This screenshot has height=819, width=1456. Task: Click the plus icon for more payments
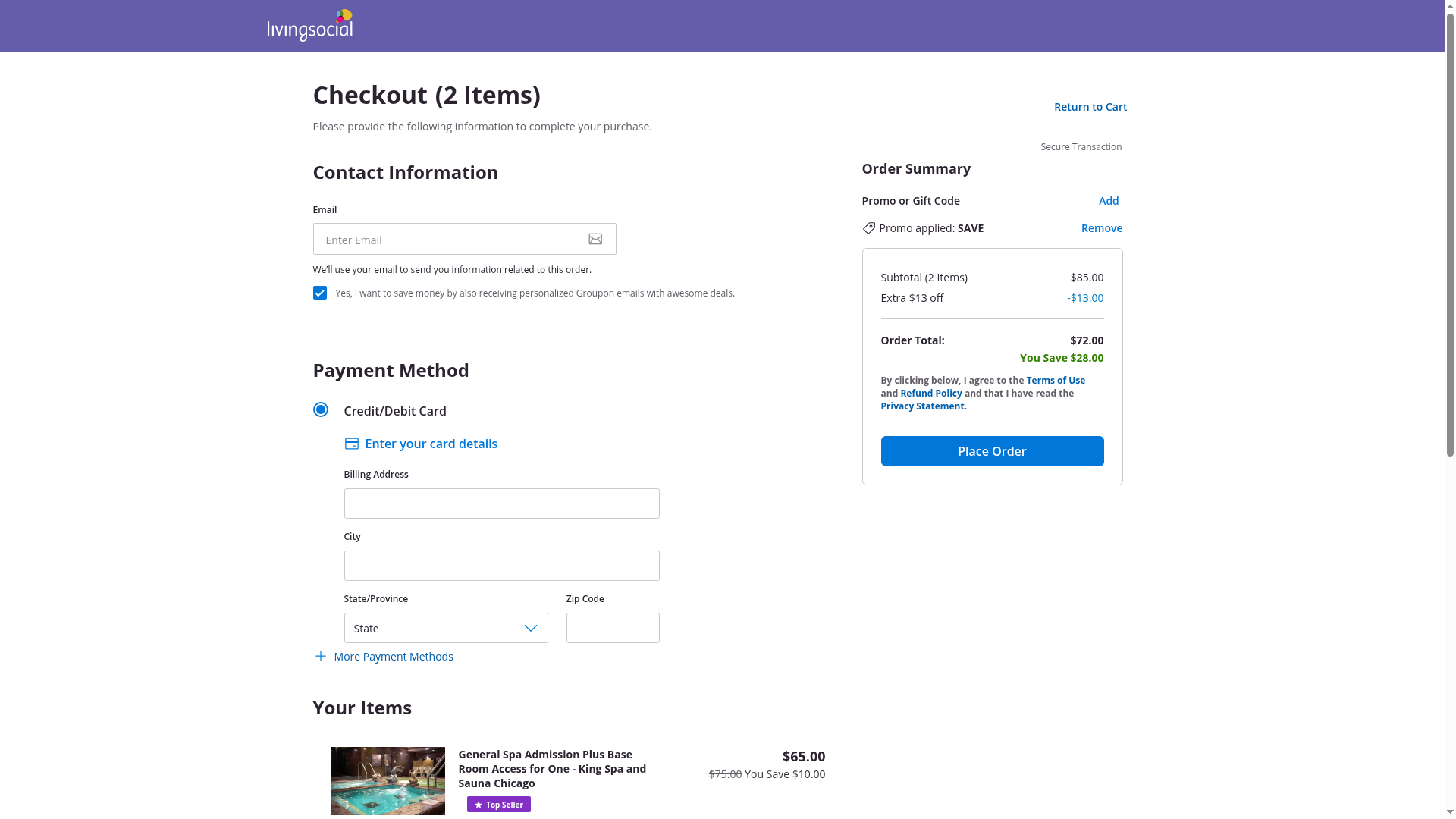[x=321, y=657]
